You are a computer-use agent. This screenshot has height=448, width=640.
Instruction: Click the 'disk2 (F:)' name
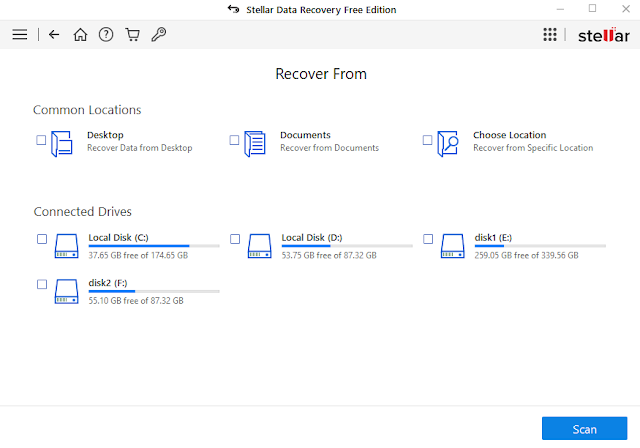coord(108,283)
